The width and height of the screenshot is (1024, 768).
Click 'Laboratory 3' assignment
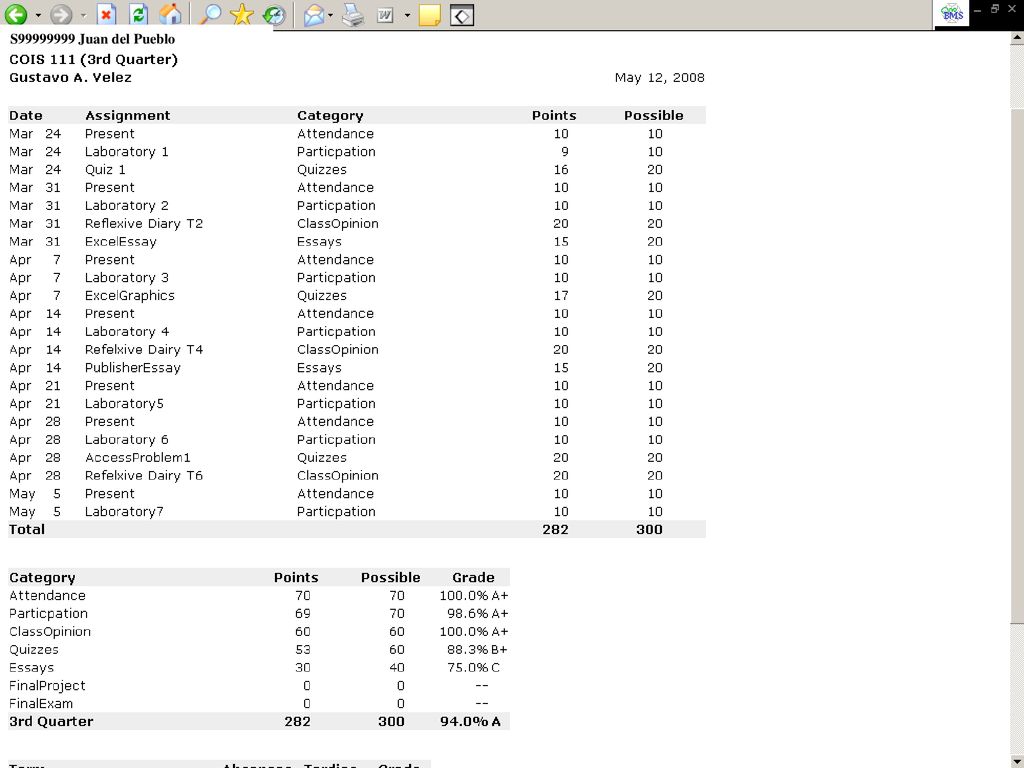[x=127, y=278]
